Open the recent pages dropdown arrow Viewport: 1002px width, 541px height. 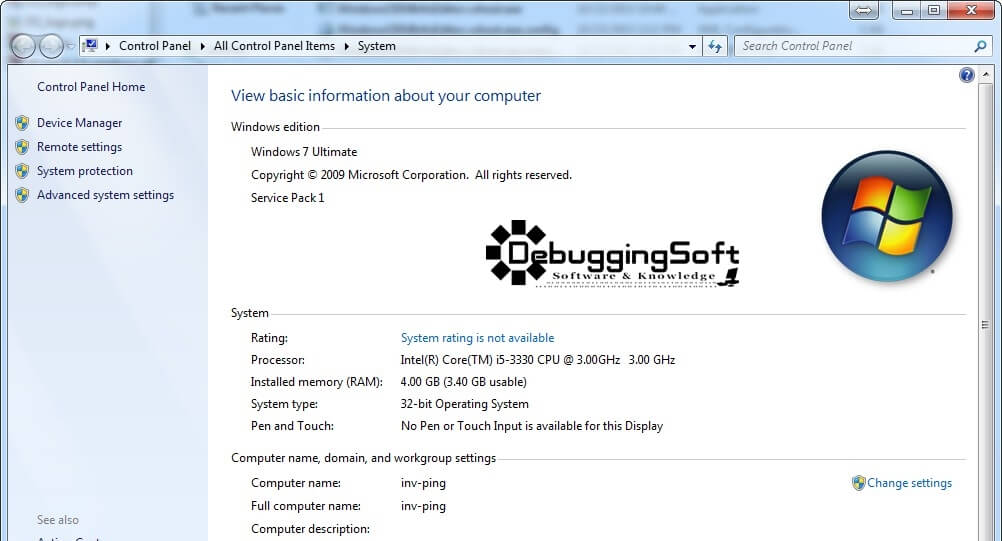[x=70, y=46]
